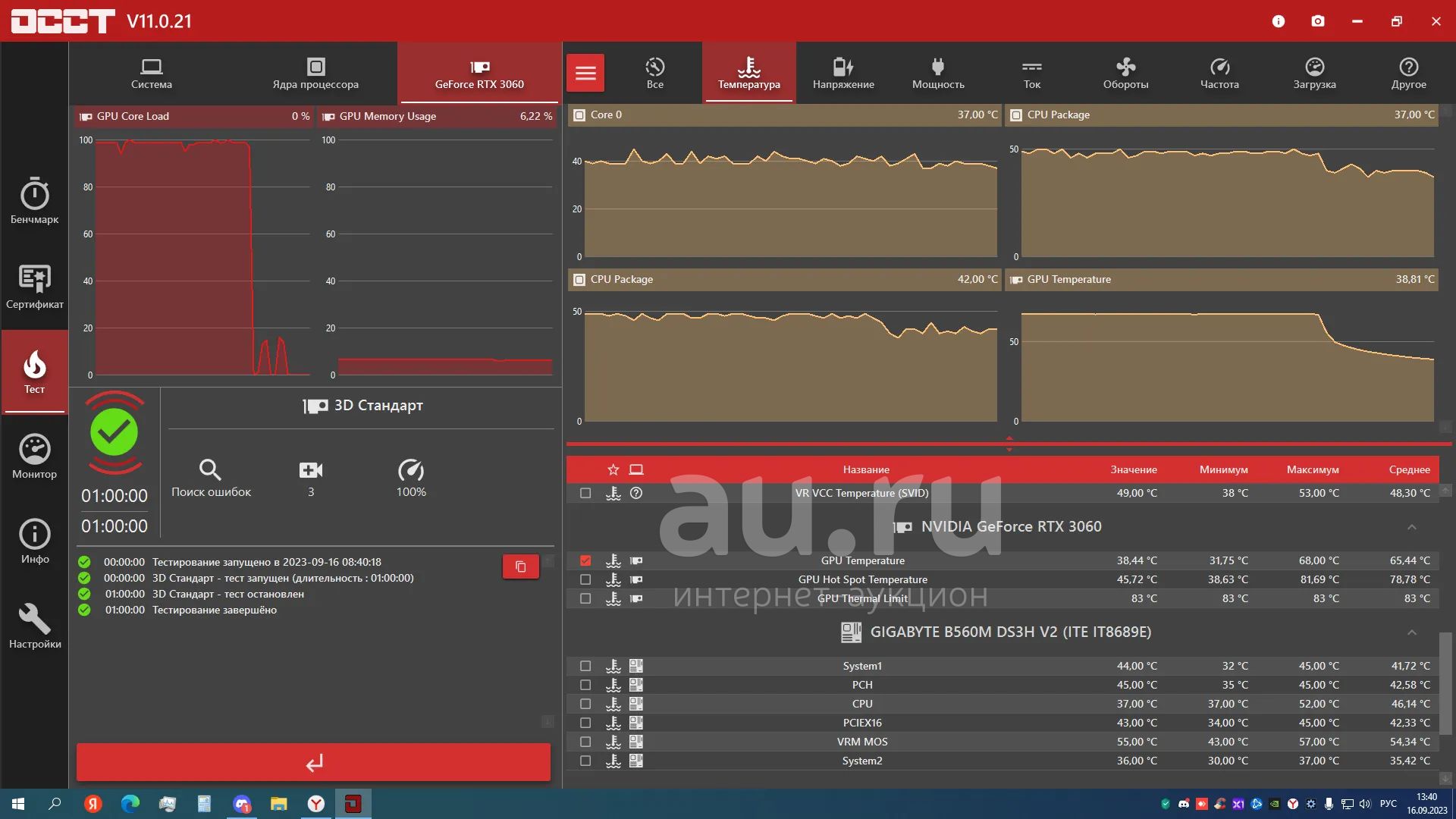Click the sensor table vertical scrollbar thumb
Screen dimensions: 1456x819
1445,683
